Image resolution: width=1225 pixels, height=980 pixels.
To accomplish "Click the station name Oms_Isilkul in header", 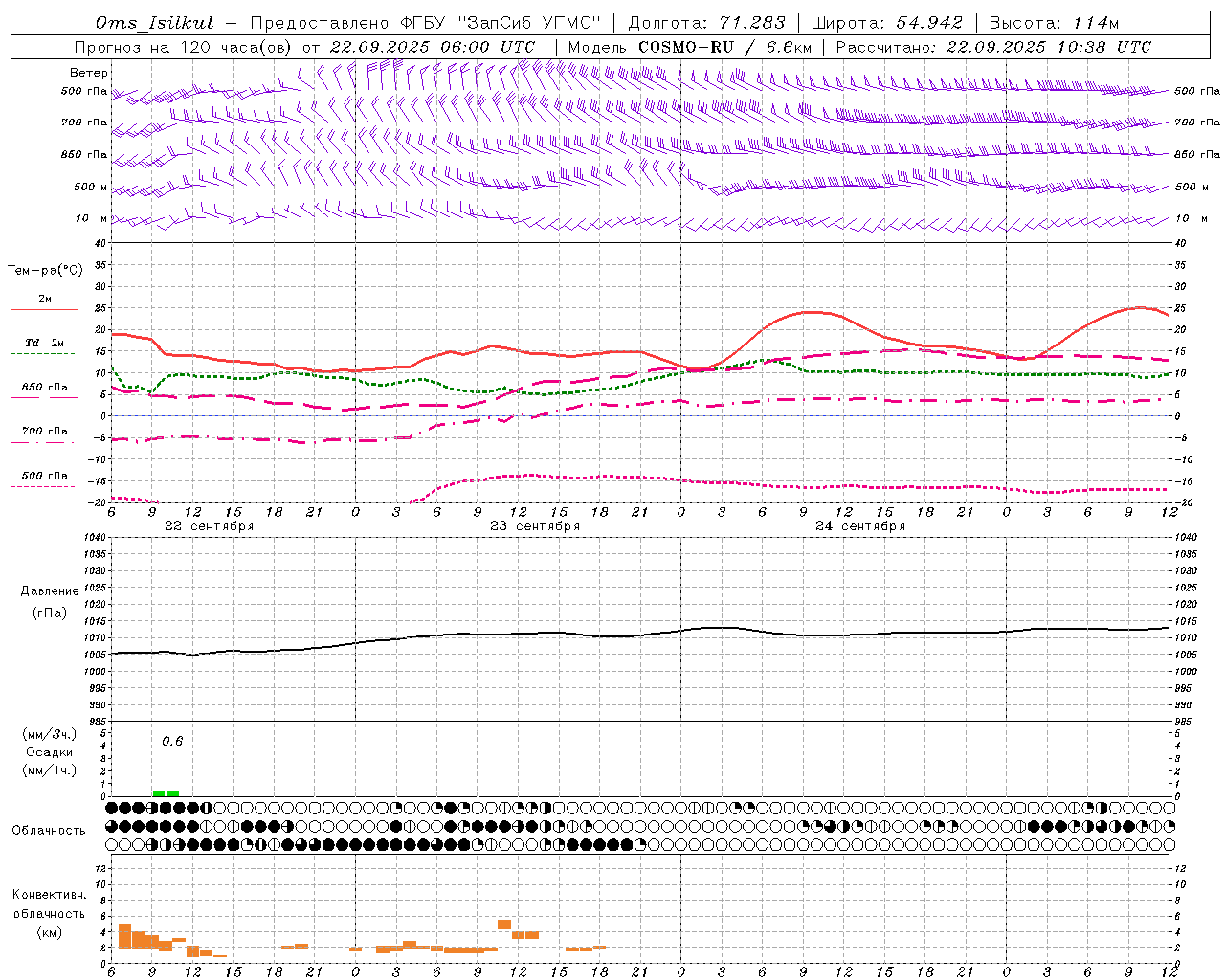I will [x=155, y=23].
